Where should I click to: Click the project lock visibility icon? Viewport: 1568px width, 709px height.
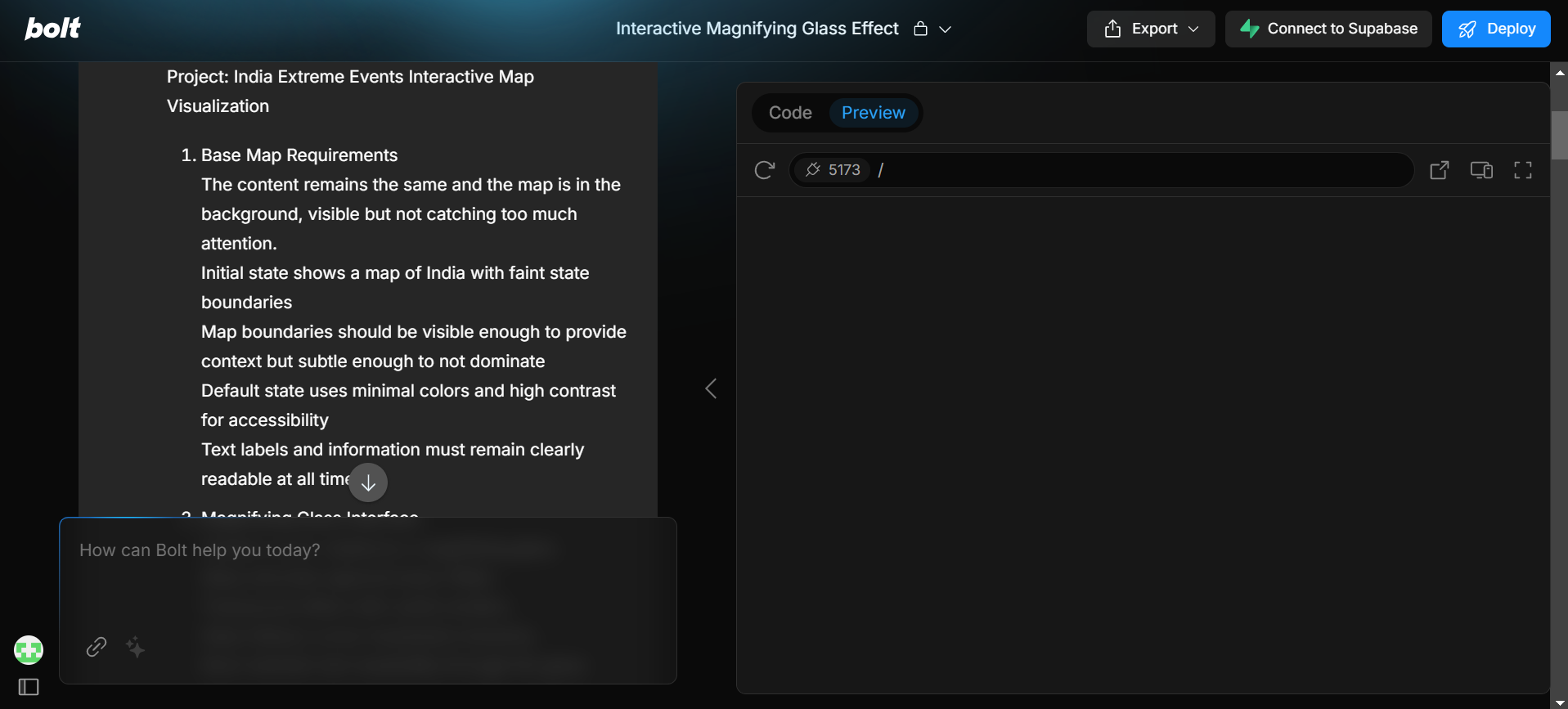(920, 29)
